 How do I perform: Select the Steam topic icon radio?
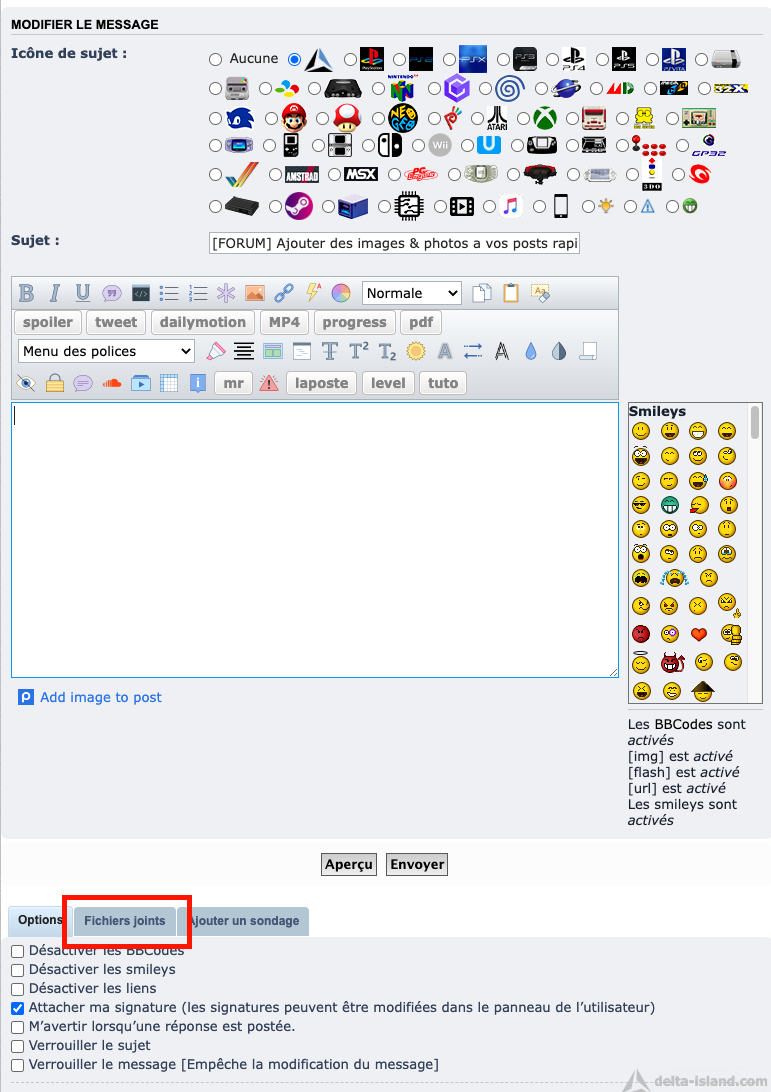click(x=276, y=207)
